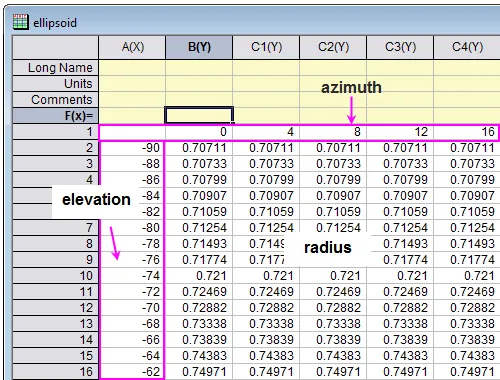The width and height of the screenshot is (500, 380).
Task: Select row header 14
Action: [56, 340]
